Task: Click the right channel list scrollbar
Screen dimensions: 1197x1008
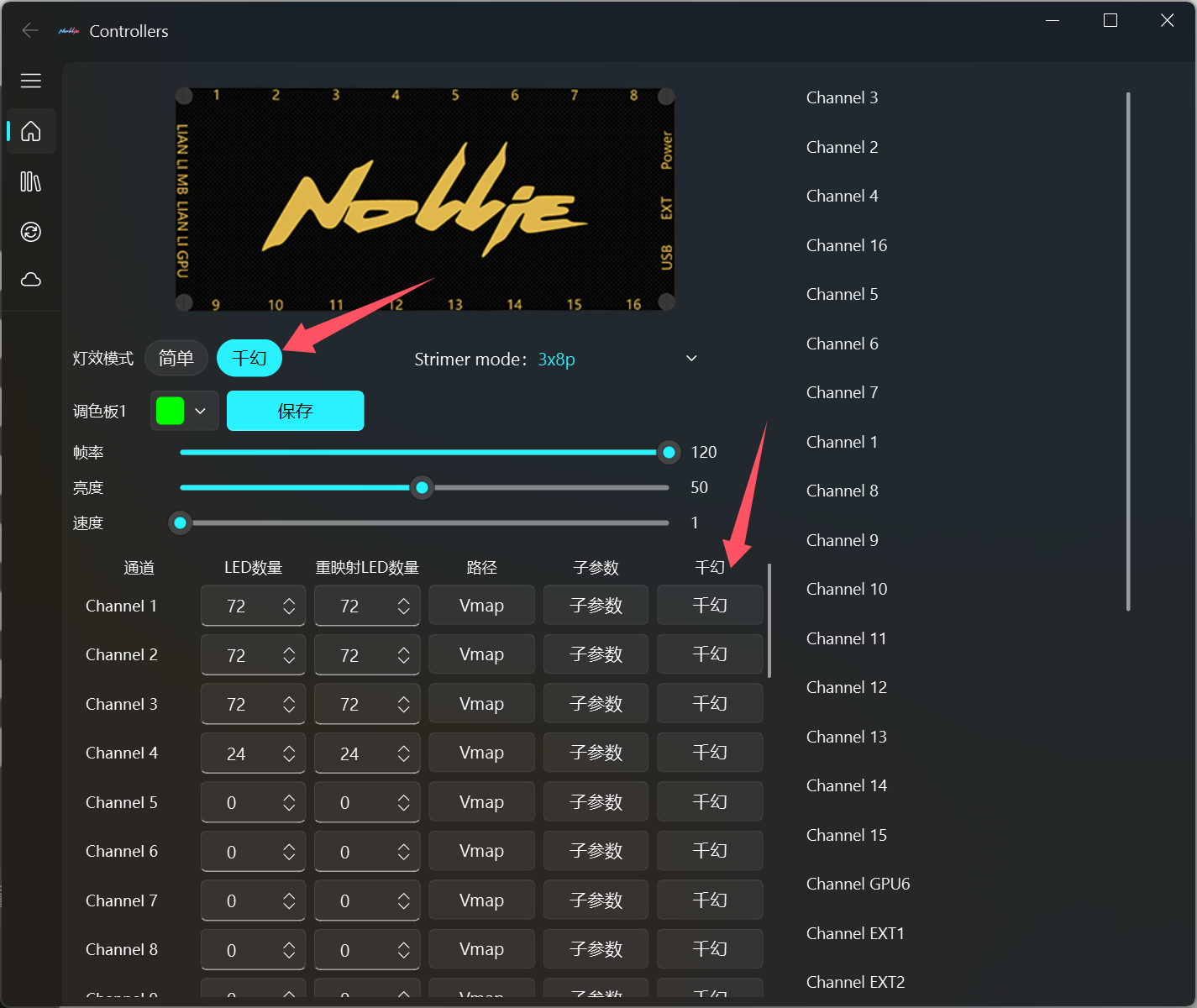Action: tap(1128, 351)
